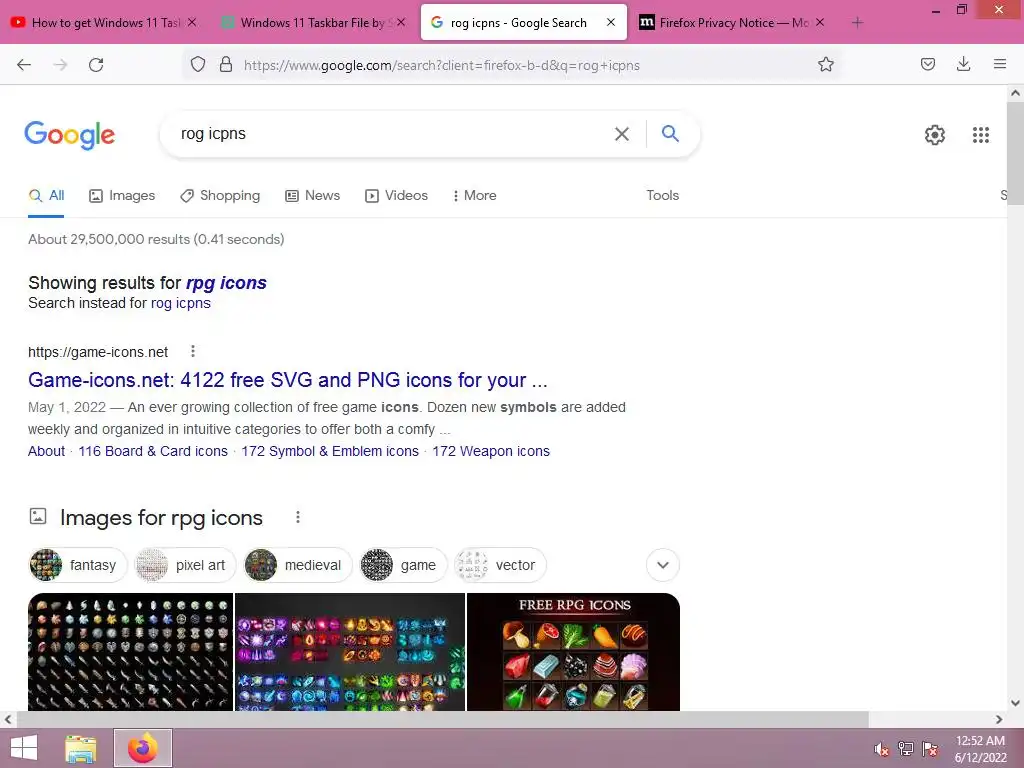Expand more image filter chips
Image resolution: width=1024 pixels, height=768 pixels.
pyautogui.click(x=663, y=565)
